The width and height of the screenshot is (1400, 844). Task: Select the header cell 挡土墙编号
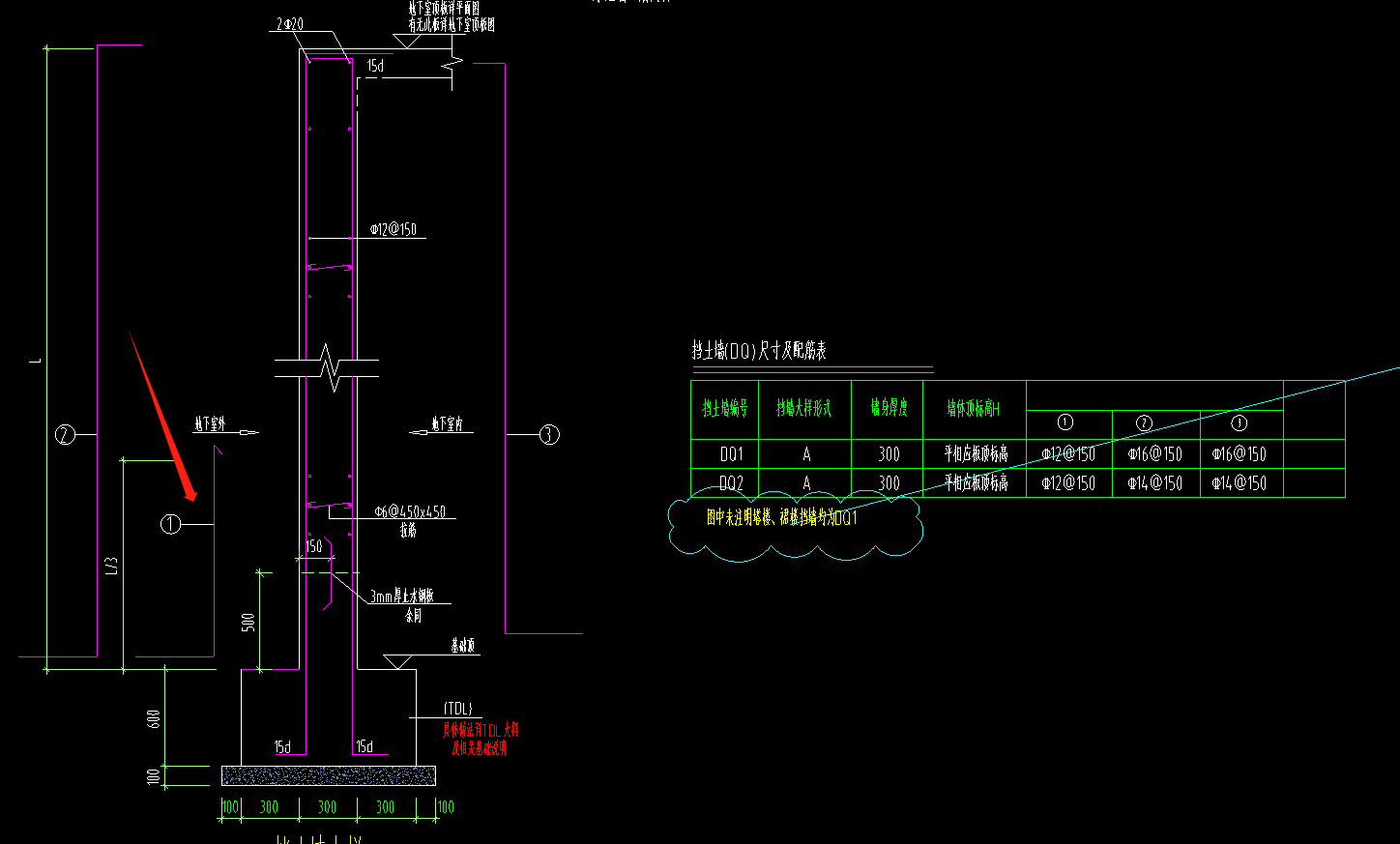click(725, 409)
